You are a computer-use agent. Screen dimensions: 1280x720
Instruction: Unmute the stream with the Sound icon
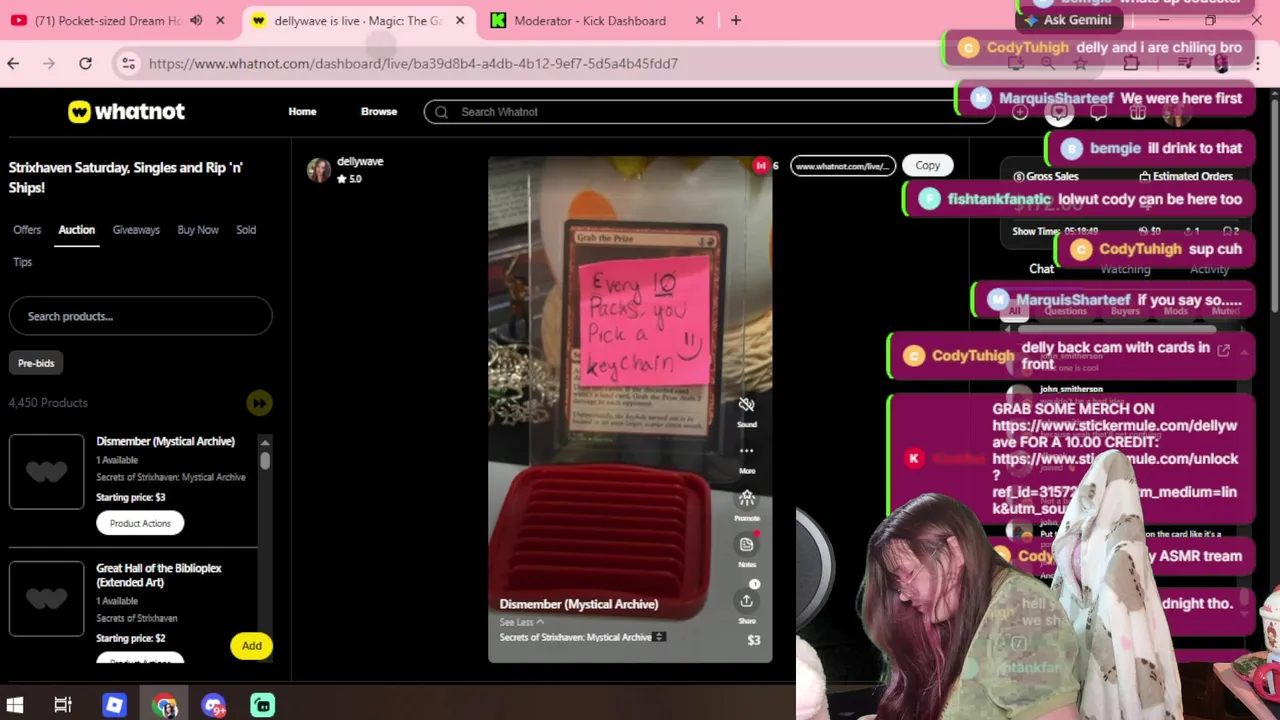pyautogui.click(x=746, y=405)
